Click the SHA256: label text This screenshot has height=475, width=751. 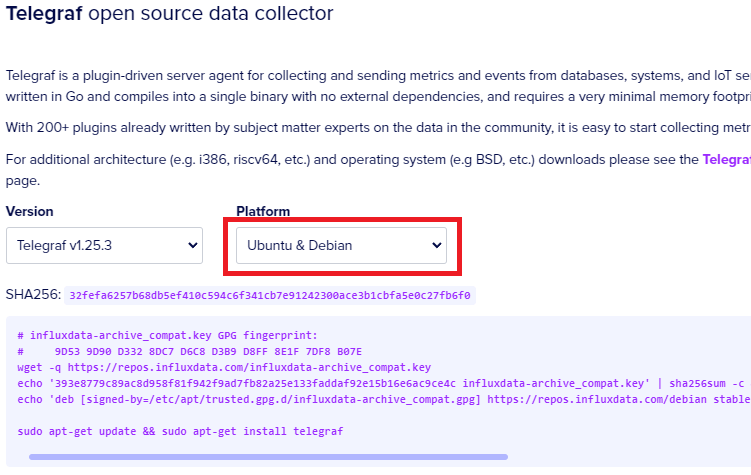[33, 296]
